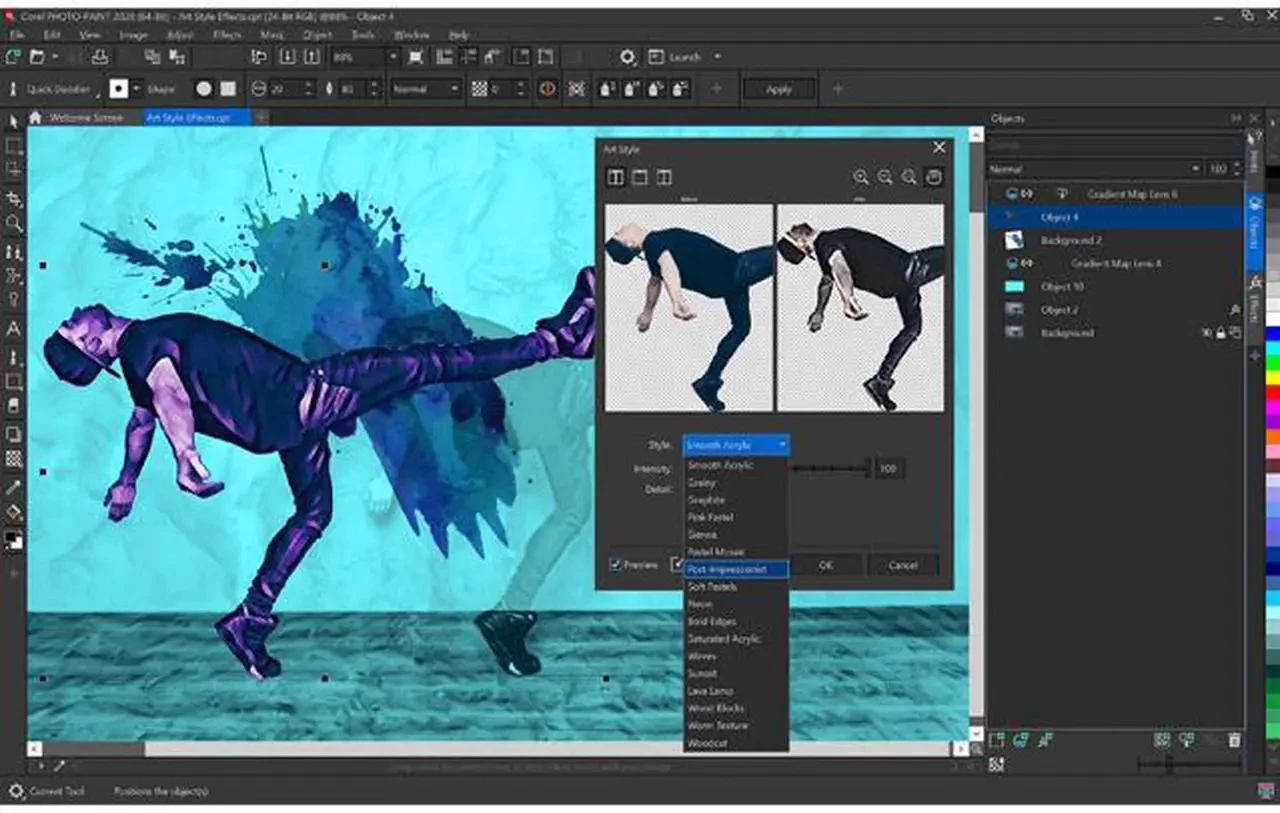Toggle the checkbox right of Preview
The image size is (1280, 813).
(x=676, y=565)
